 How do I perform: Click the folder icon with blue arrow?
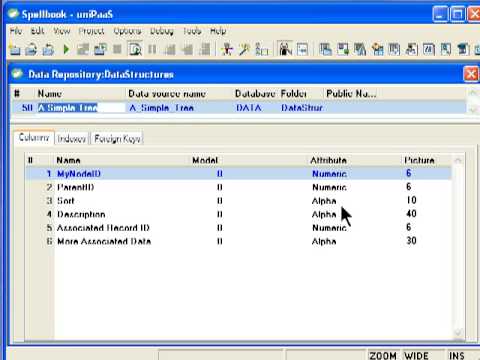(48, 50)
